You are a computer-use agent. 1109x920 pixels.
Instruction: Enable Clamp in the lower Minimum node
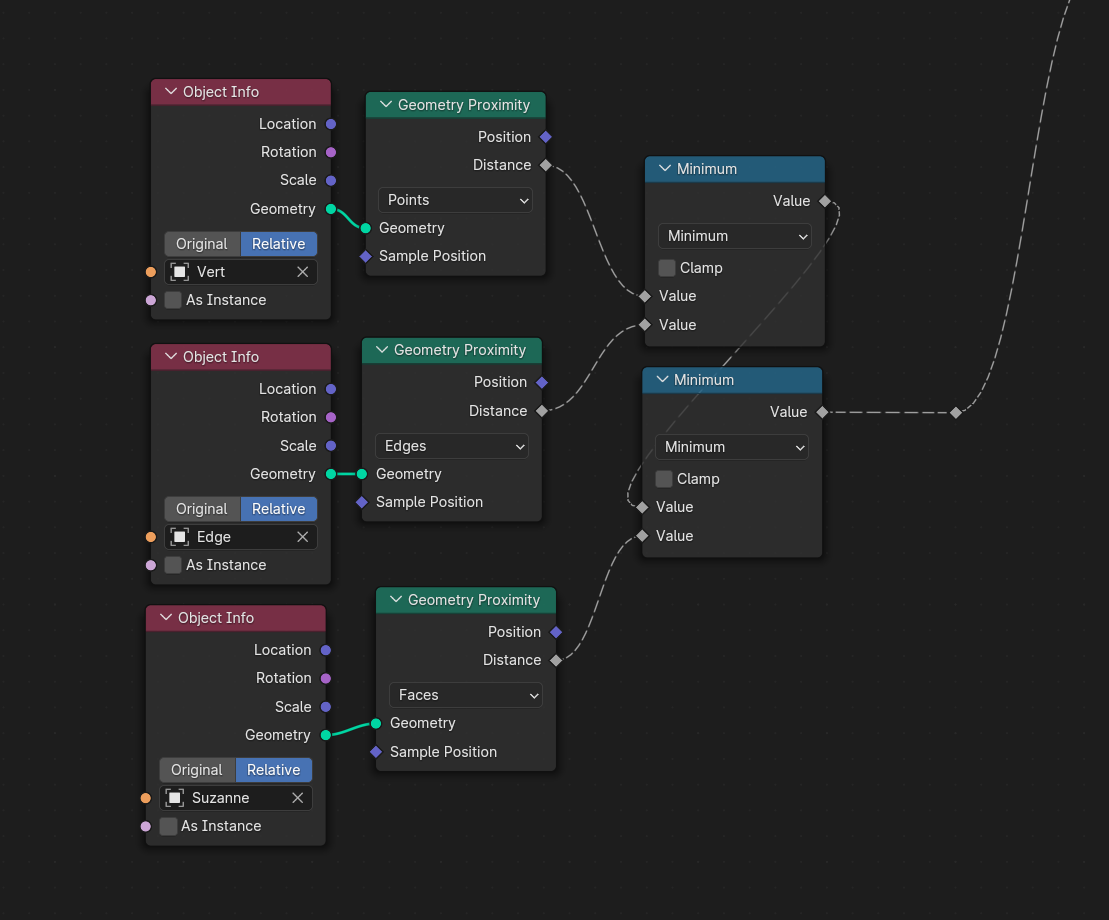point(663,479)
